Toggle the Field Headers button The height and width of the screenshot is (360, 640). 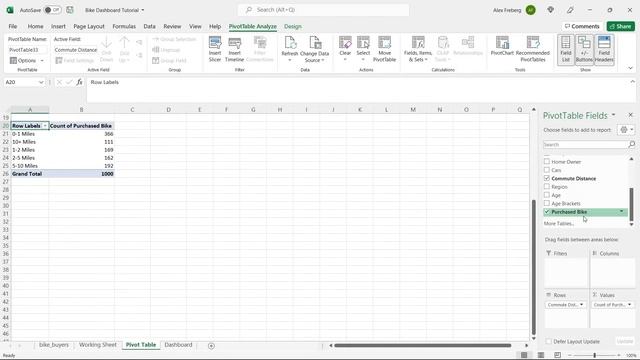pyautogui.click(x=604, y=49)
